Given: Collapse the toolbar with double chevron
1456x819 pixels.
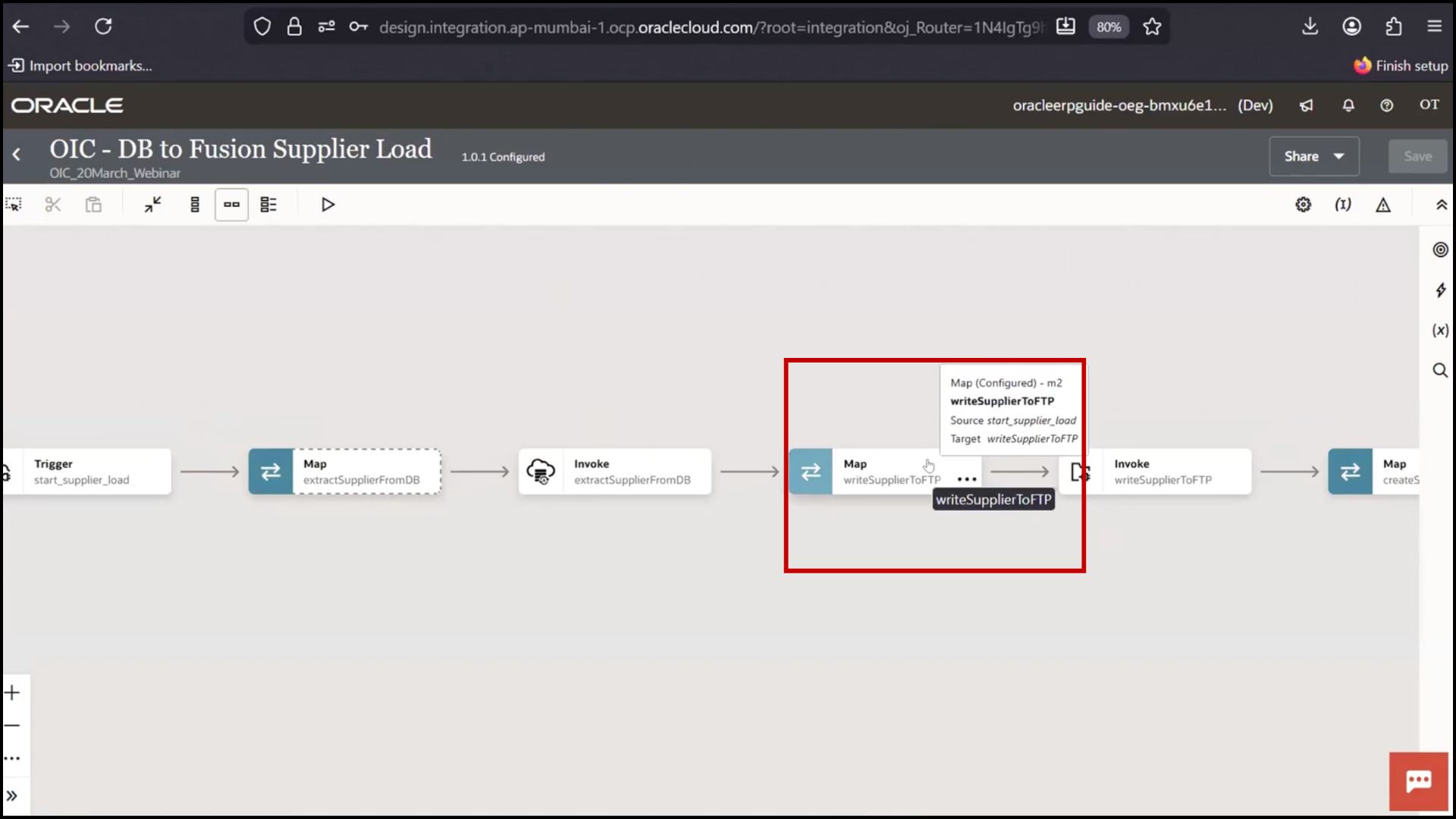Looking at the screenshot, I should pyautogui.click(x=1441, y=205).
